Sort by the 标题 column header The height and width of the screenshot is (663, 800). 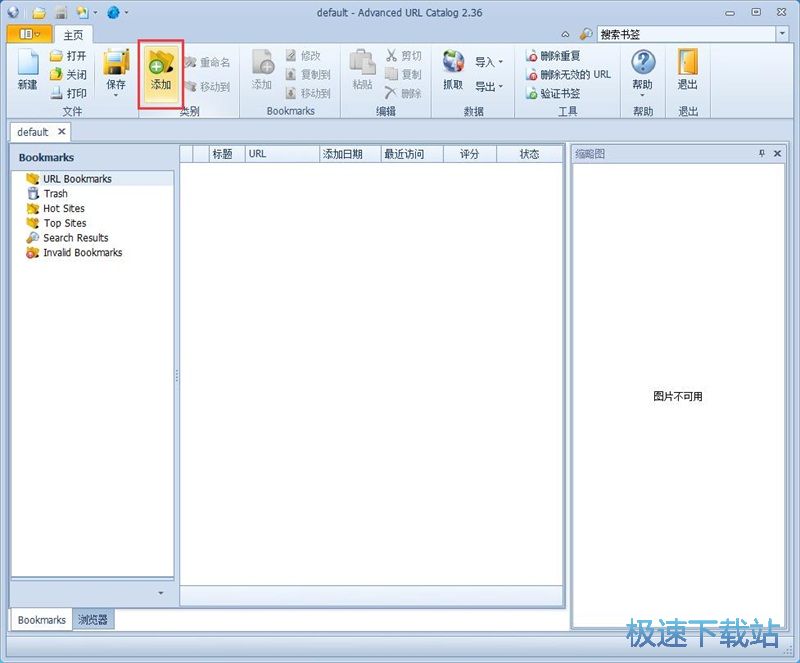click(x=227, y=154)
